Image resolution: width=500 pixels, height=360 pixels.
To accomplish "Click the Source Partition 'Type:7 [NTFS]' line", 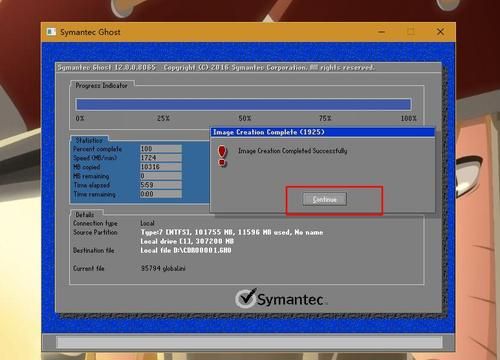I will click(232, 232).
